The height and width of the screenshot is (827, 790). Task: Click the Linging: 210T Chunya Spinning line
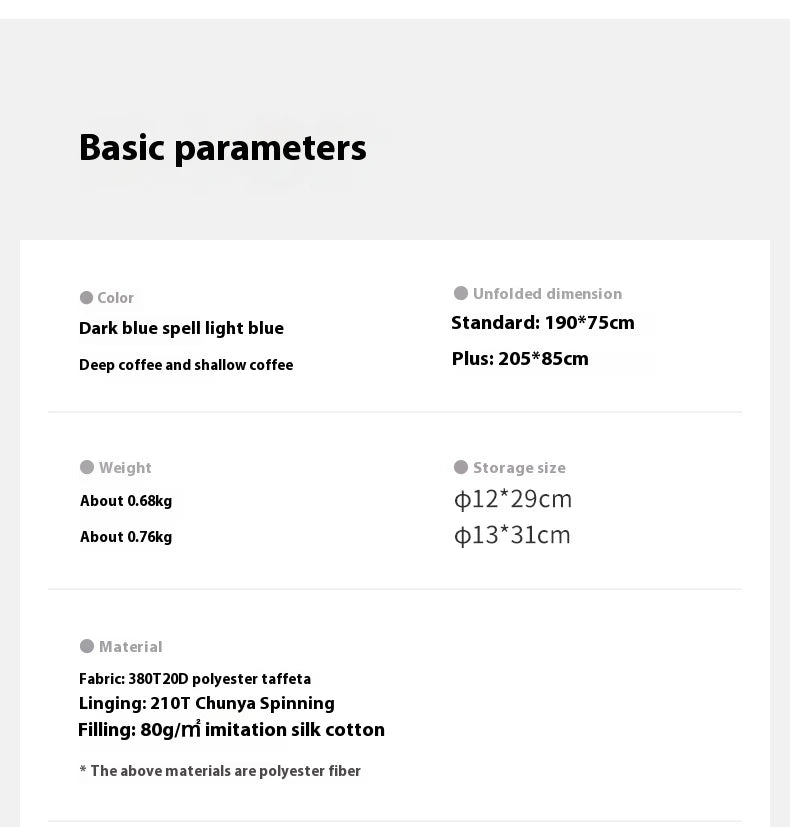pyautogui.click(x=206, y=704)
